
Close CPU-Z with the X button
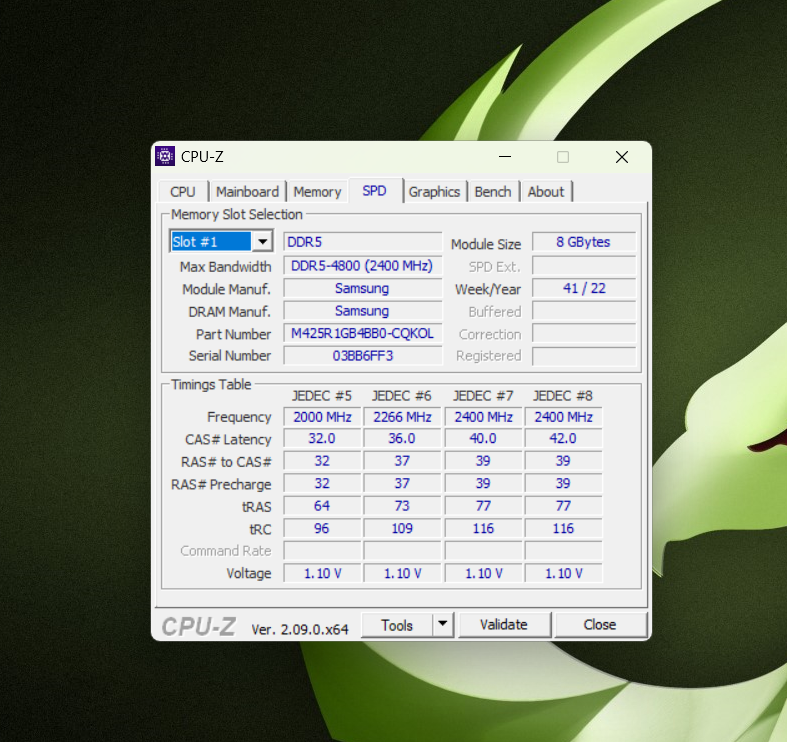click(622, 157)
